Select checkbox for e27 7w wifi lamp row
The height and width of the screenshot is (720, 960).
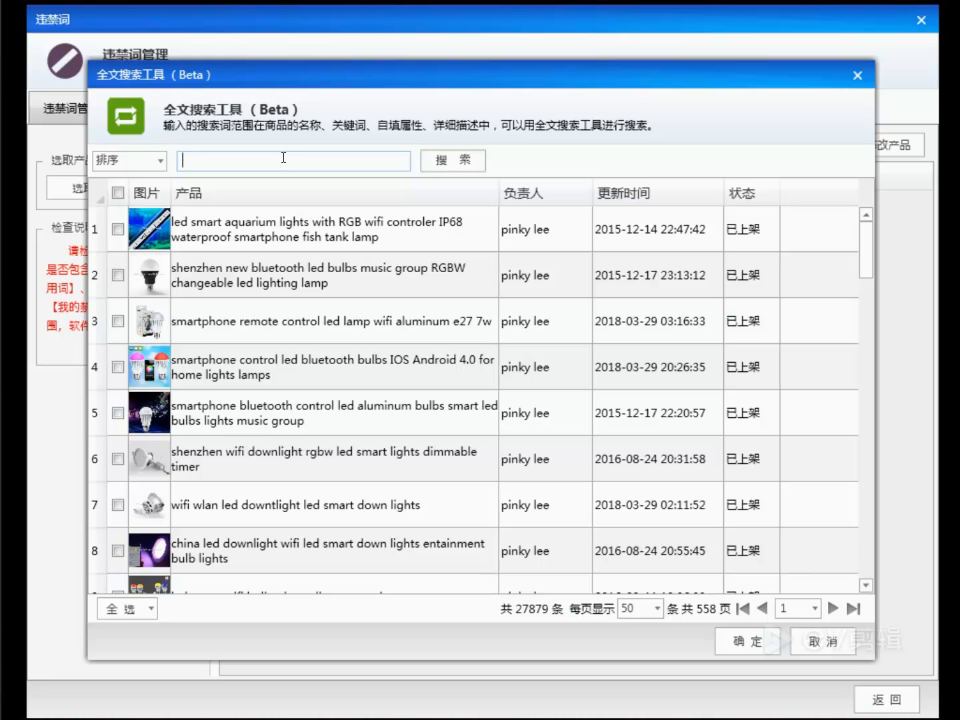118,321
